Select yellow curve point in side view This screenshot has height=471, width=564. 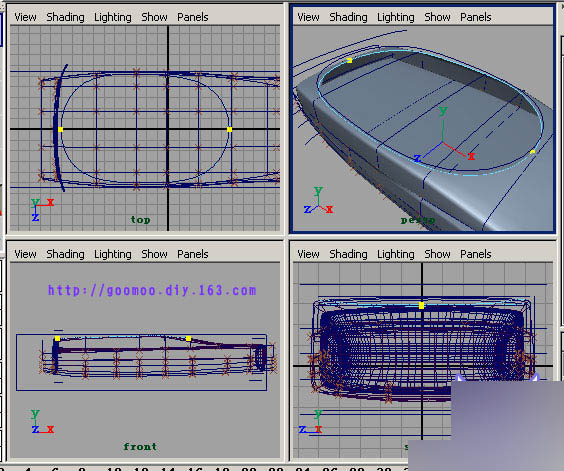tap(422, 305)
